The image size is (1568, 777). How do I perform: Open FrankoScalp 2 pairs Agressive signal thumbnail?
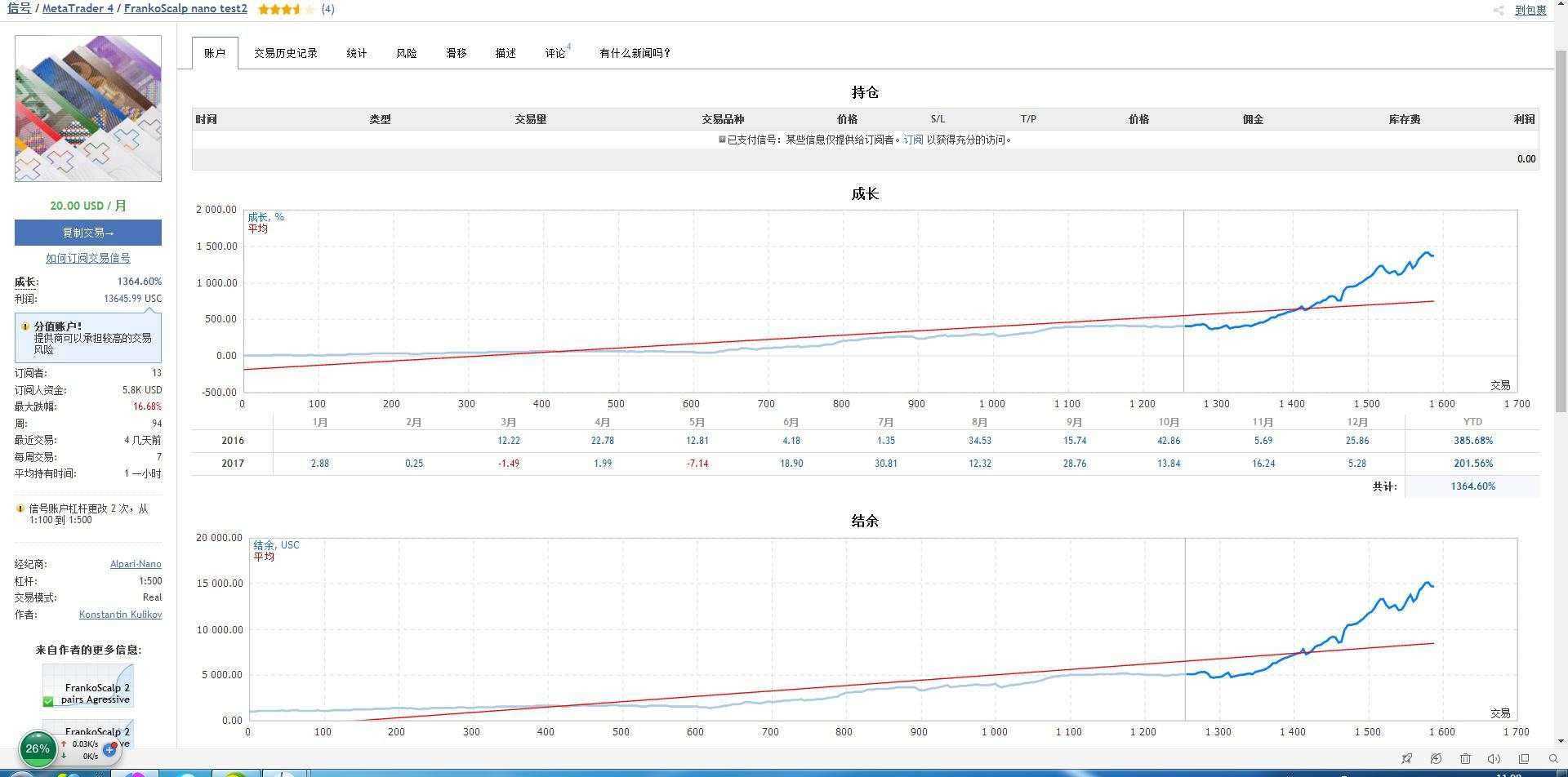click(88, 686)
